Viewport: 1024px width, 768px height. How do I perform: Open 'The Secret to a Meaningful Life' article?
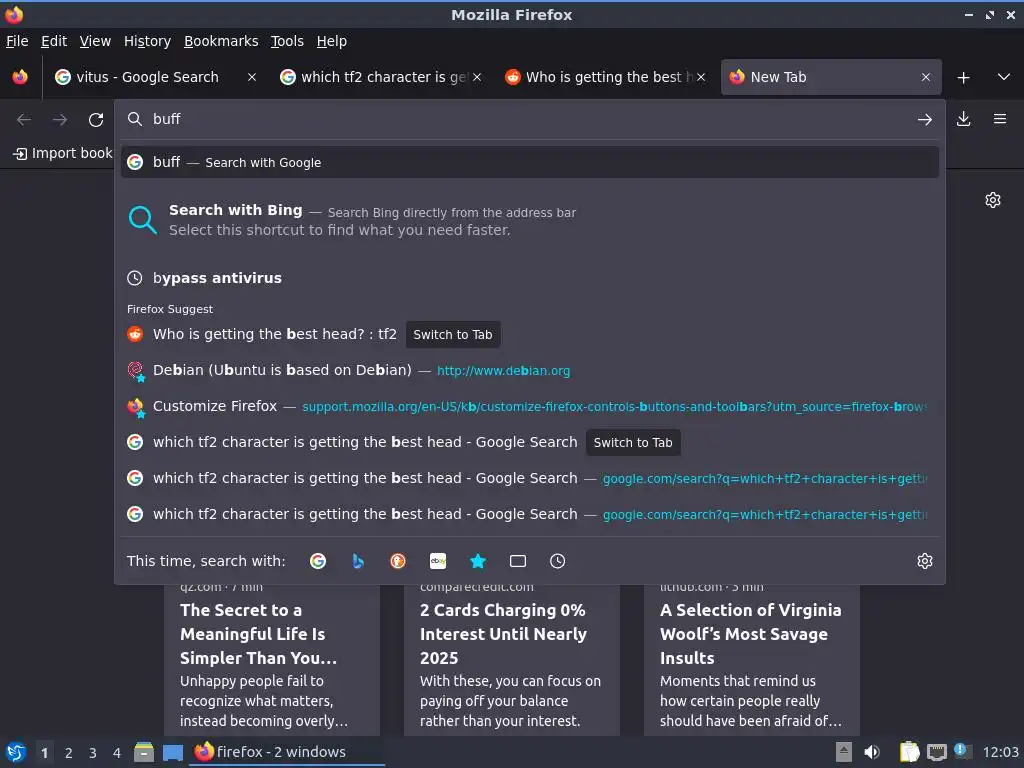click(272, 660)
